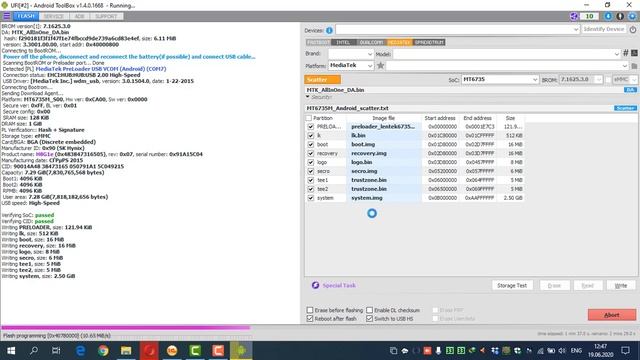Image resolution: width=640 pixels, height=360 pixels.
Task: Click the Android ToolBox taskbar icon
Action: pyautogui.click(x=241, y=351)
